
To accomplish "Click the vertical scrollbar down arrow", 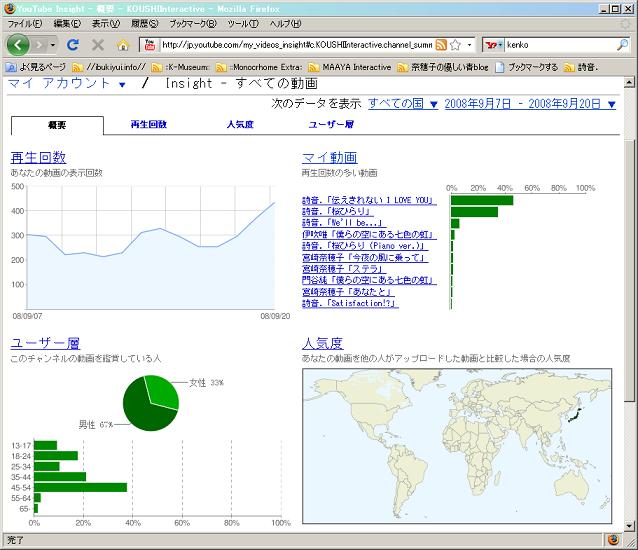I will tap(629, 526).
